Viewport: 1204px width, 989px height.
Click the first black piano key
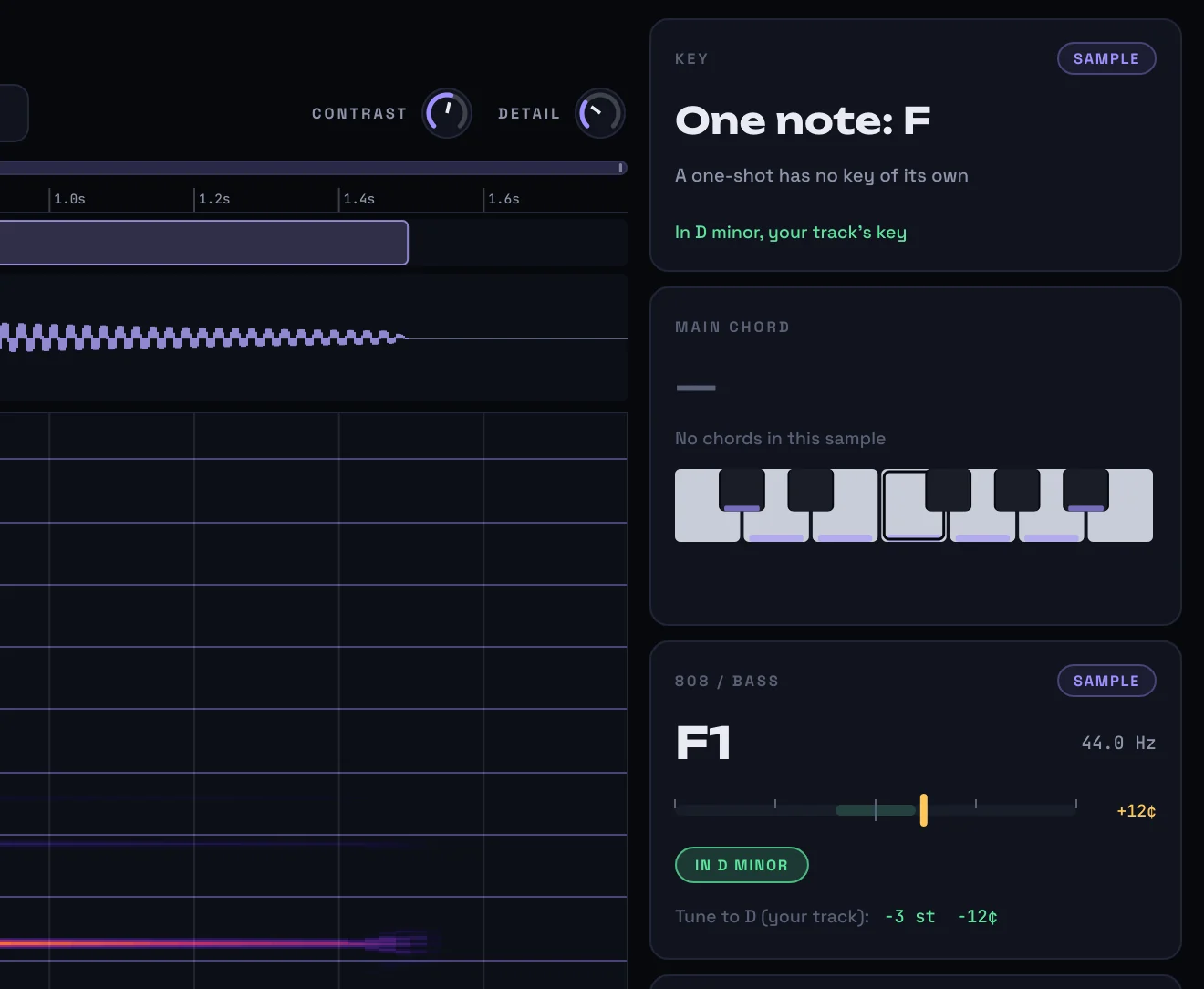point(742,490)
